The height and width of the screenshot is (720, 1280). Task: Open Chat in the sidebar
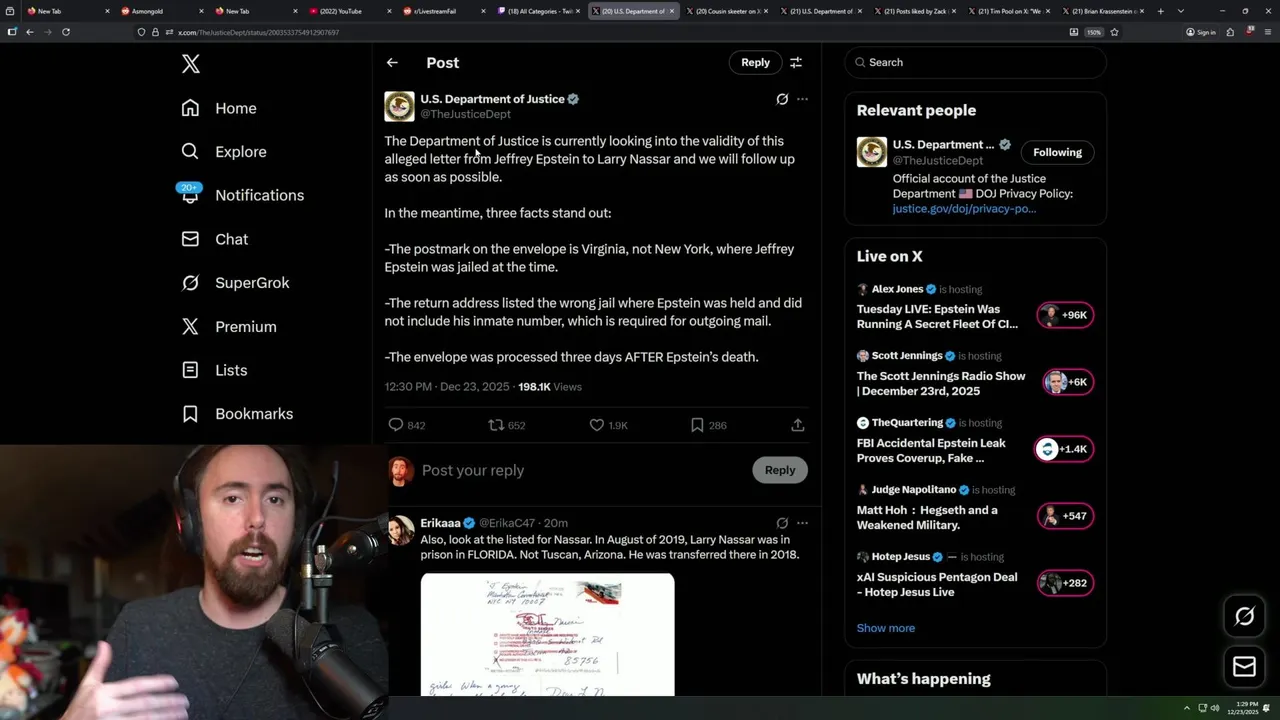215,239
